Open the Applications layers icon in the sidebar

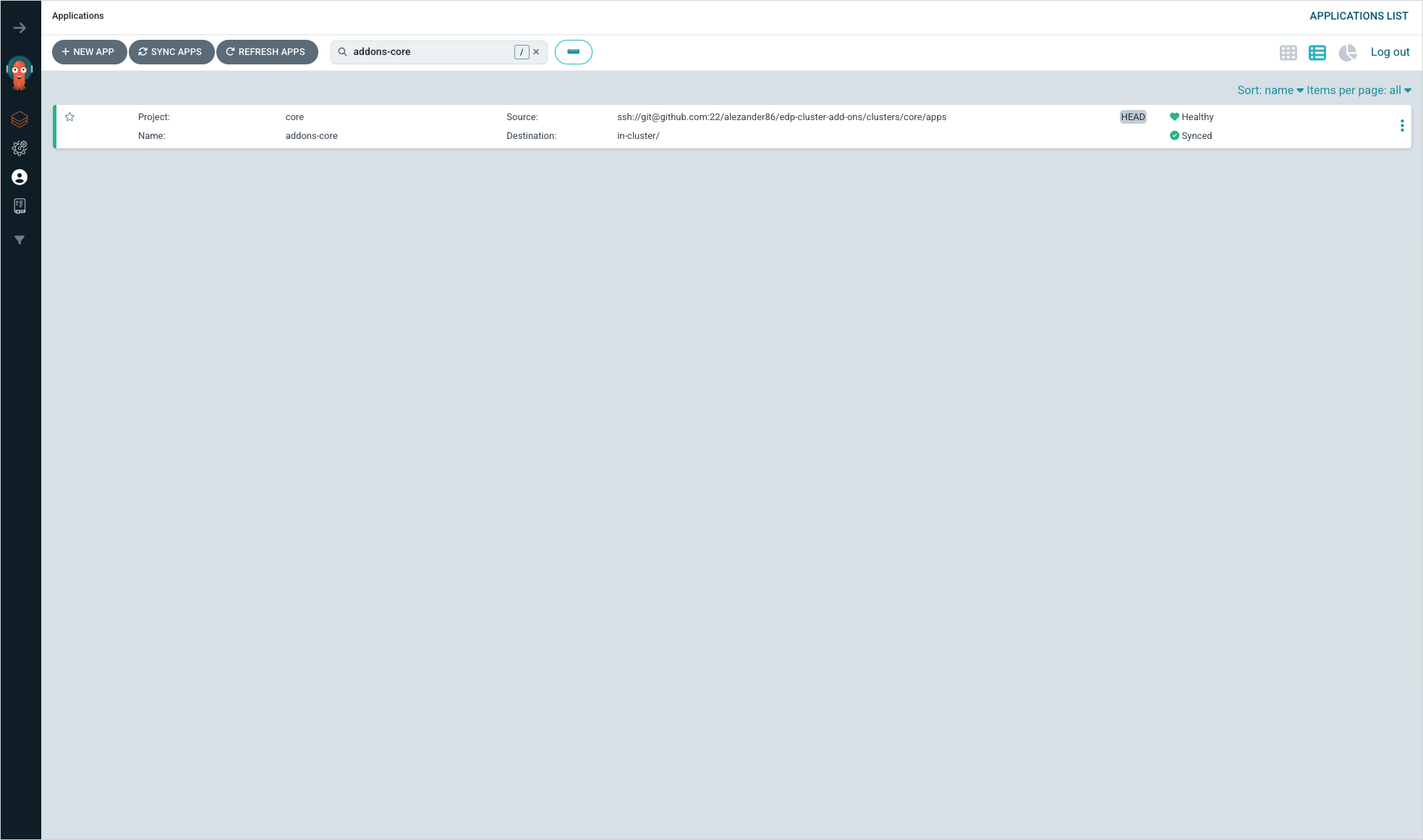click(20, 119)
